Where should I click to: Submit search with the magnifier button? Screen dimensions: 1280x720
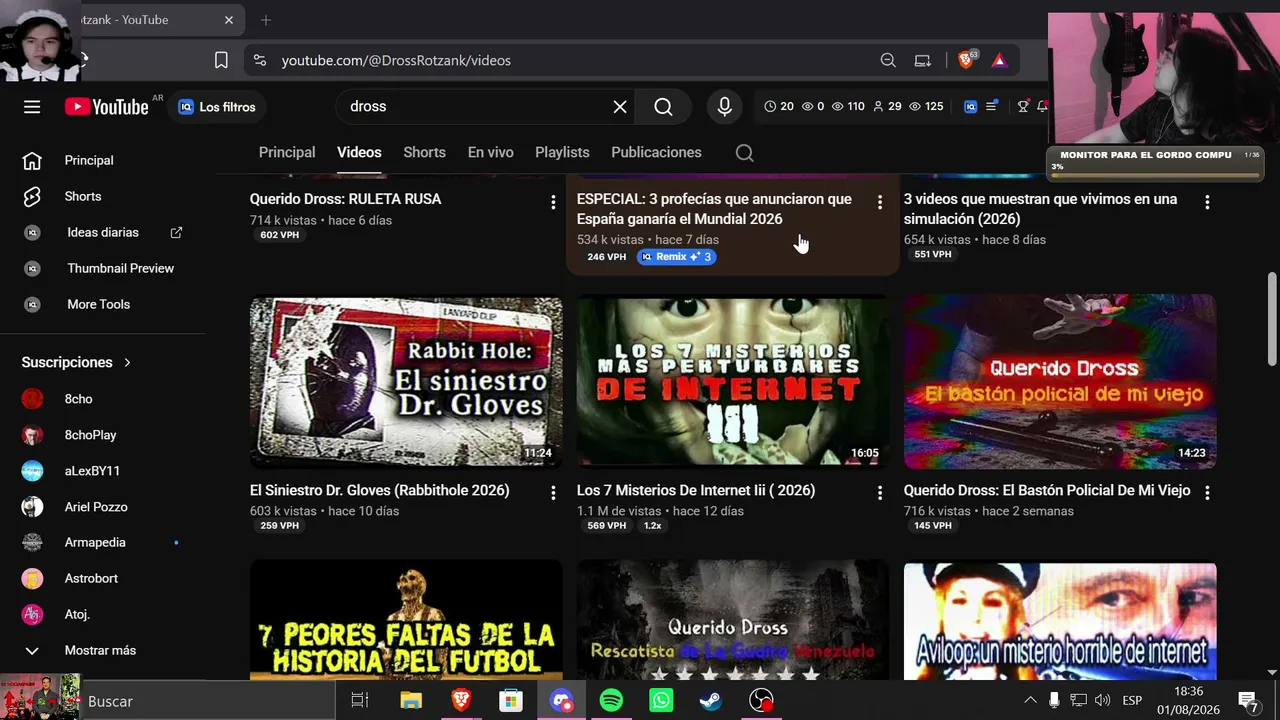(x=663, y=107)
